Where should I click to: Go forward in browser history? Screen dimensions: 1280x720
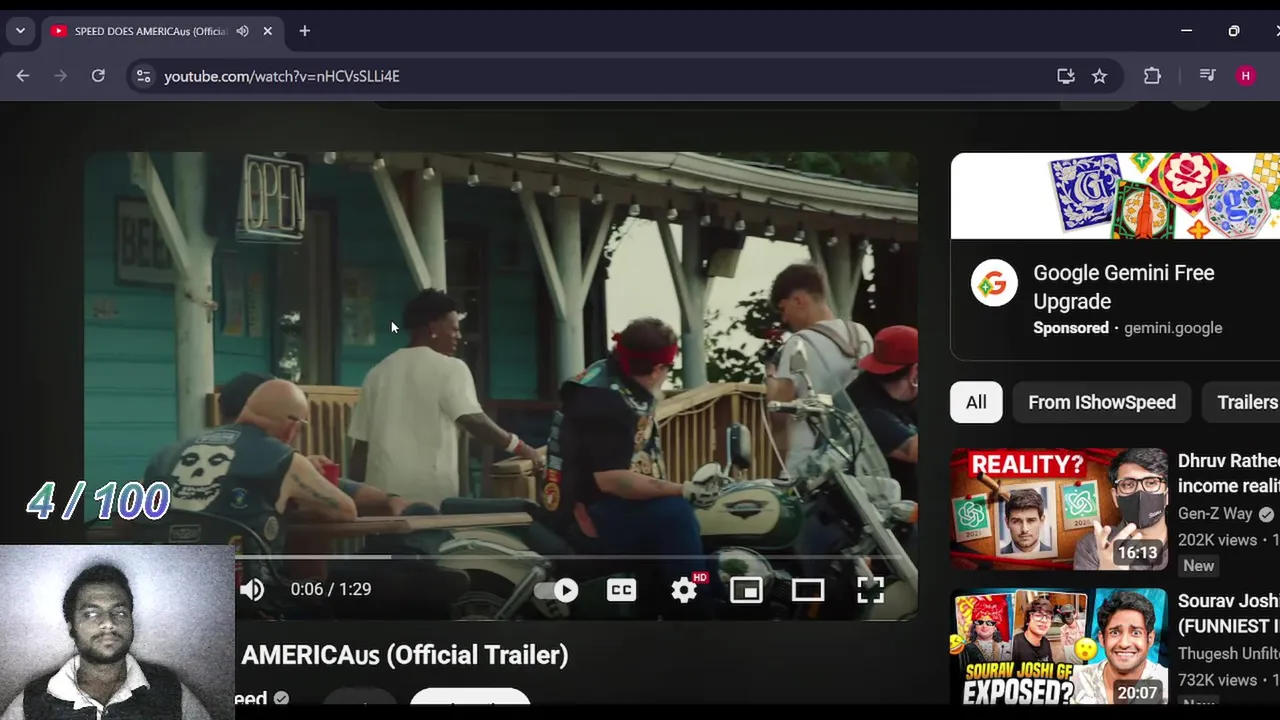point(60,76)
